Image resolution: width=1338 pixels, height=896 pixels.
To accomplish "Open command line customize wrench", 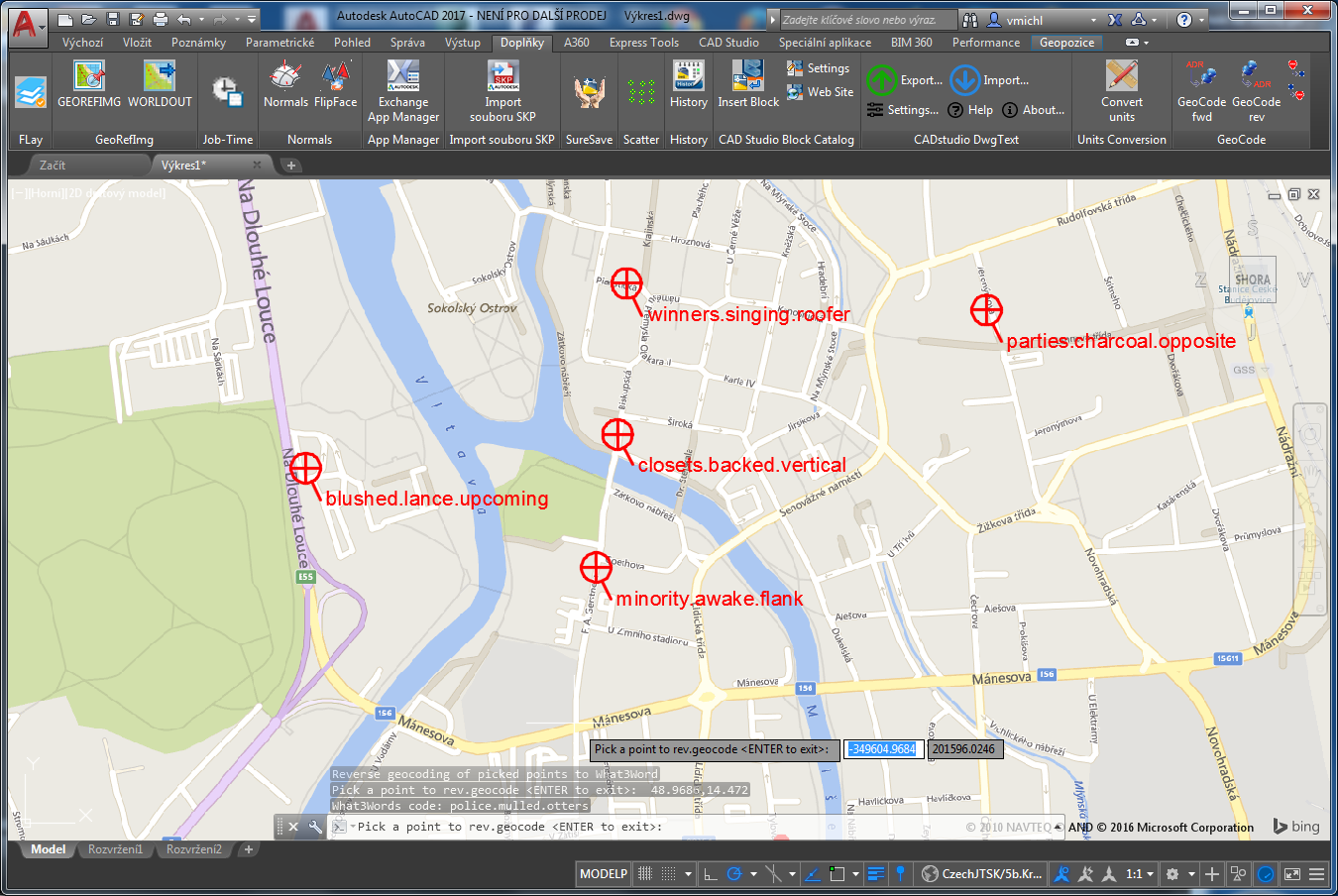I will (x=315, y=827).
